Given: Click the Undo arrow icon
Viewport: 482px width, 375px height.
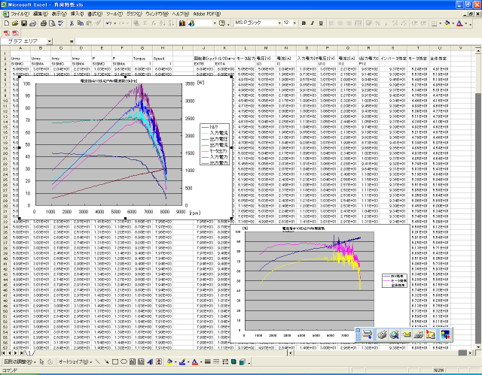Looking at the screenshot, I should (109, 23).
